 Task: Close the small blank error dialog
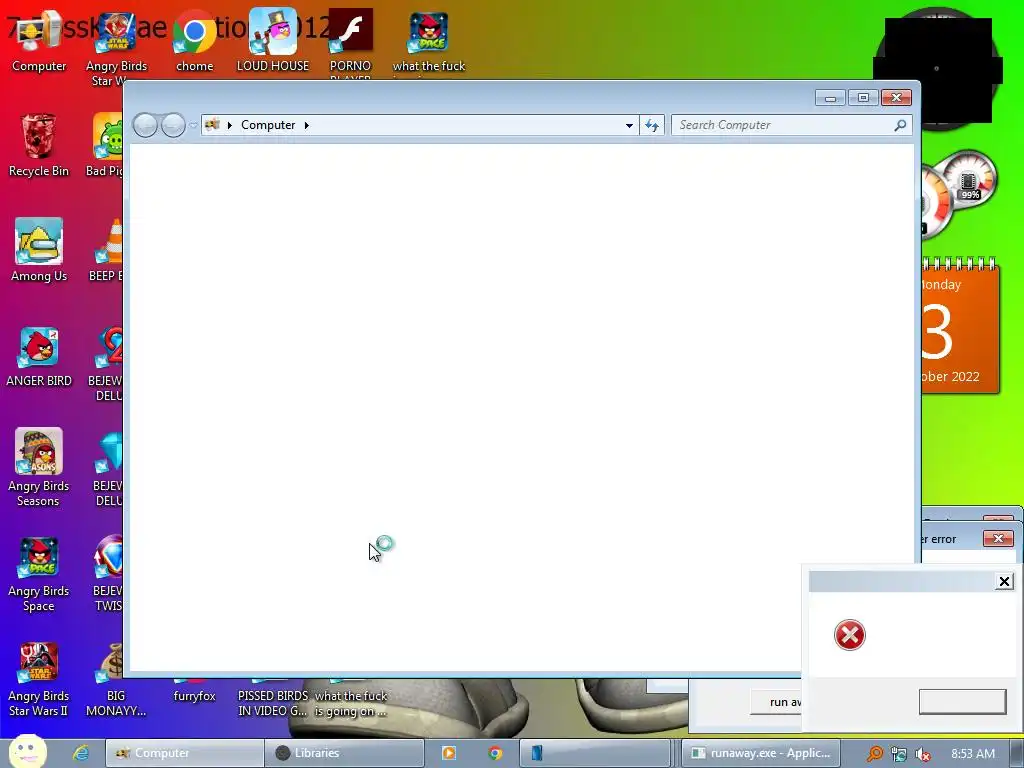1004,581
